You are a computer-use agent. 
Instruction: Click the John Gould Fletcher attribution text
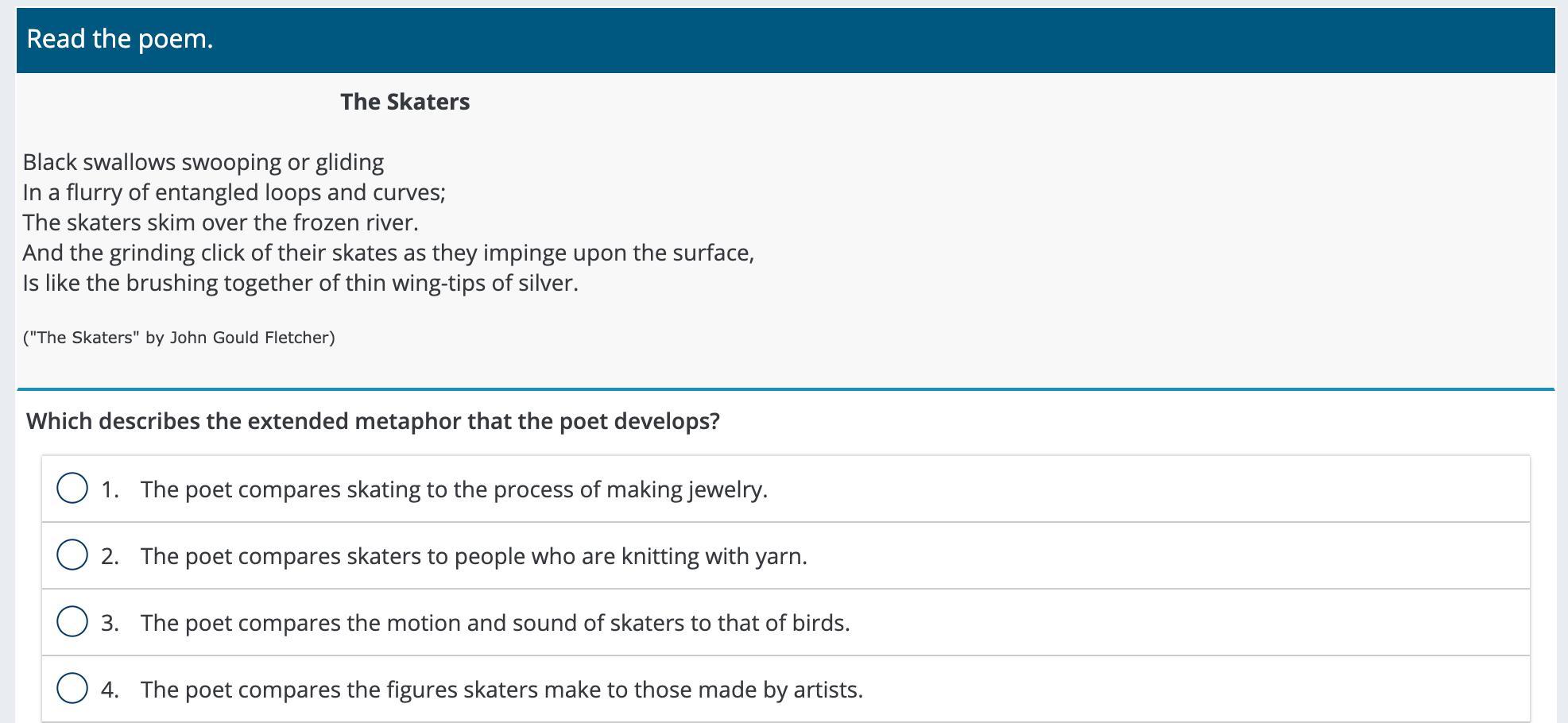[x=179, y=338]
